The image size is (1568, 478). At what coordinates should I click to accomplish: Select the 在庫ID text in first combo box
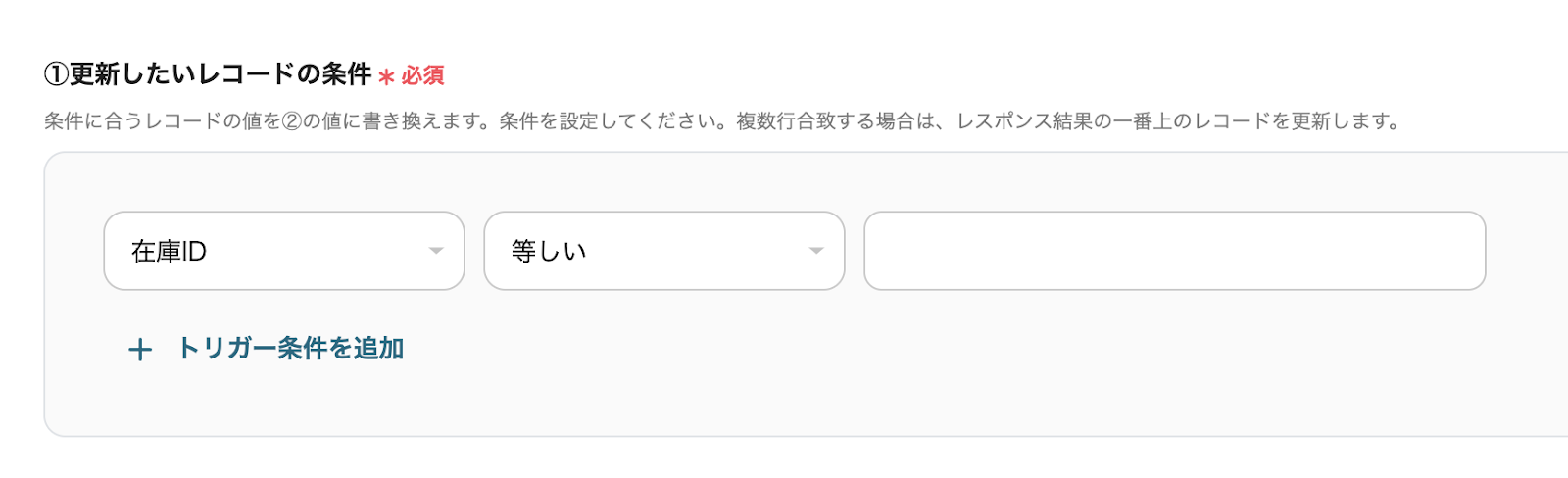pyautogui.click(x=169, y=252)
